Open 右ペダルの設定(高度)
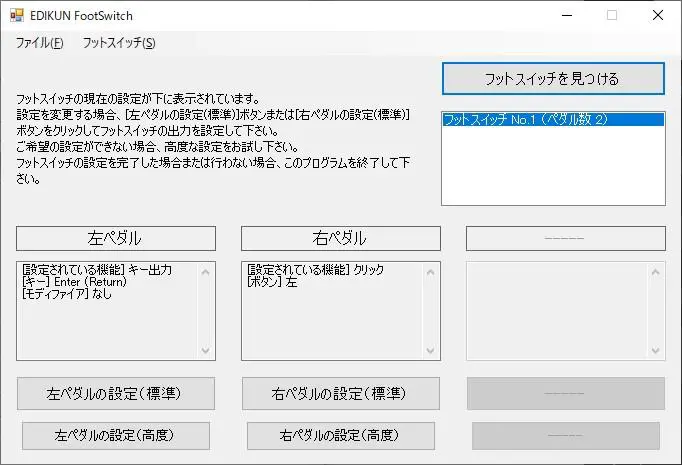Image resolution: width=682 pixels, height=465 pixels. coord(341,435)
